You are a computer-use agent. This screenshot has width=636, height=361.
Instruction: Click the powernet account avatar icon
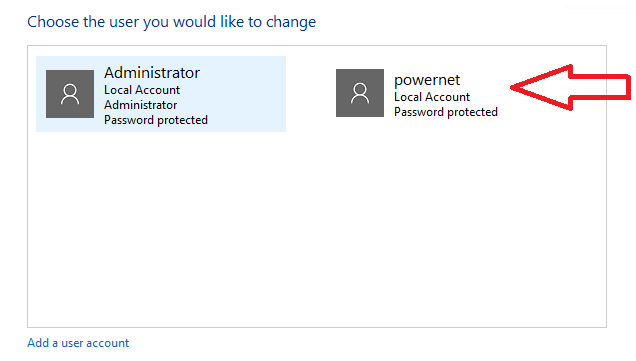tap(360, 93)
